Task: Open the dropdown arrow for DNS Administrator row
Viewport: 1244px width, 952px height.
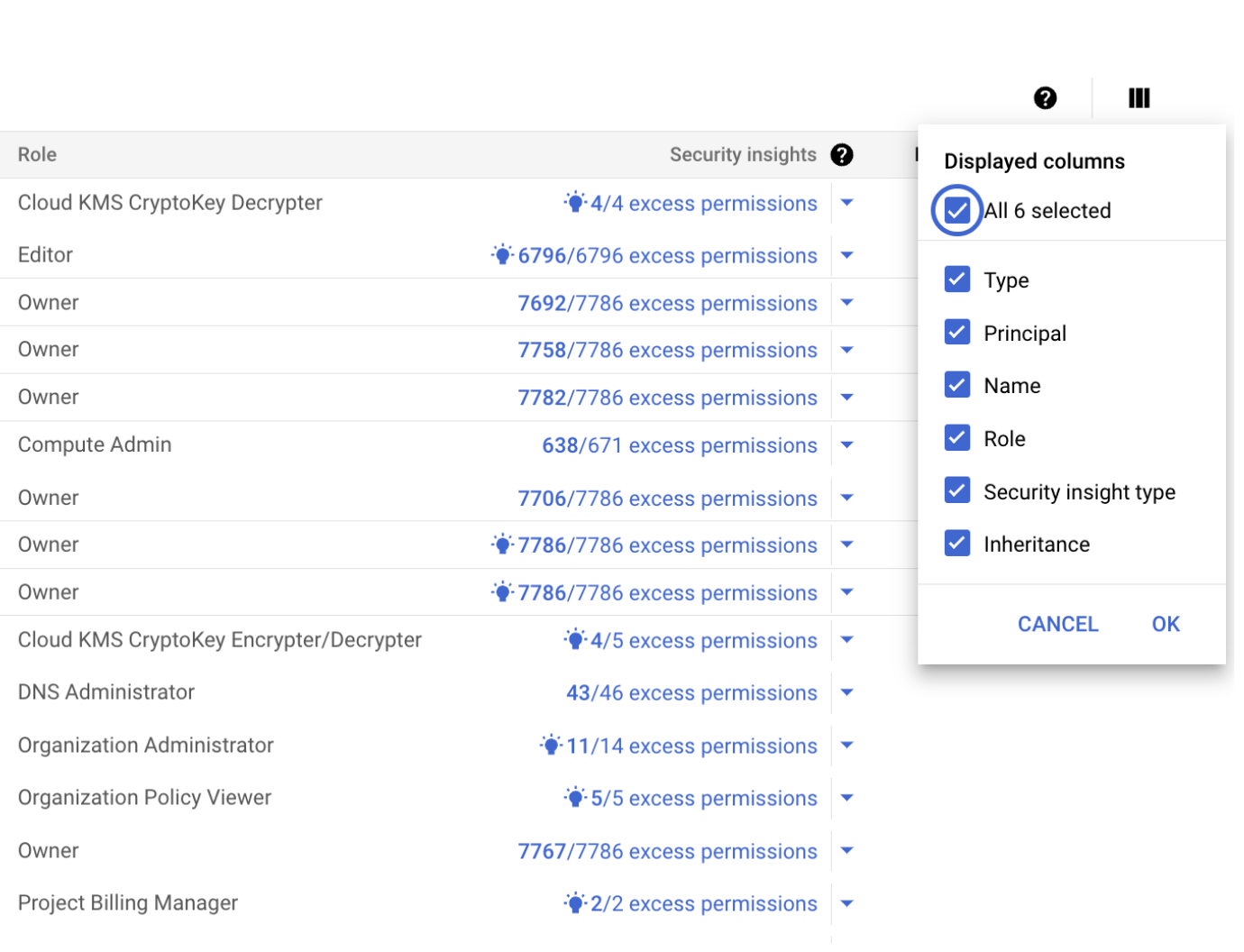Action: point(846,692)
